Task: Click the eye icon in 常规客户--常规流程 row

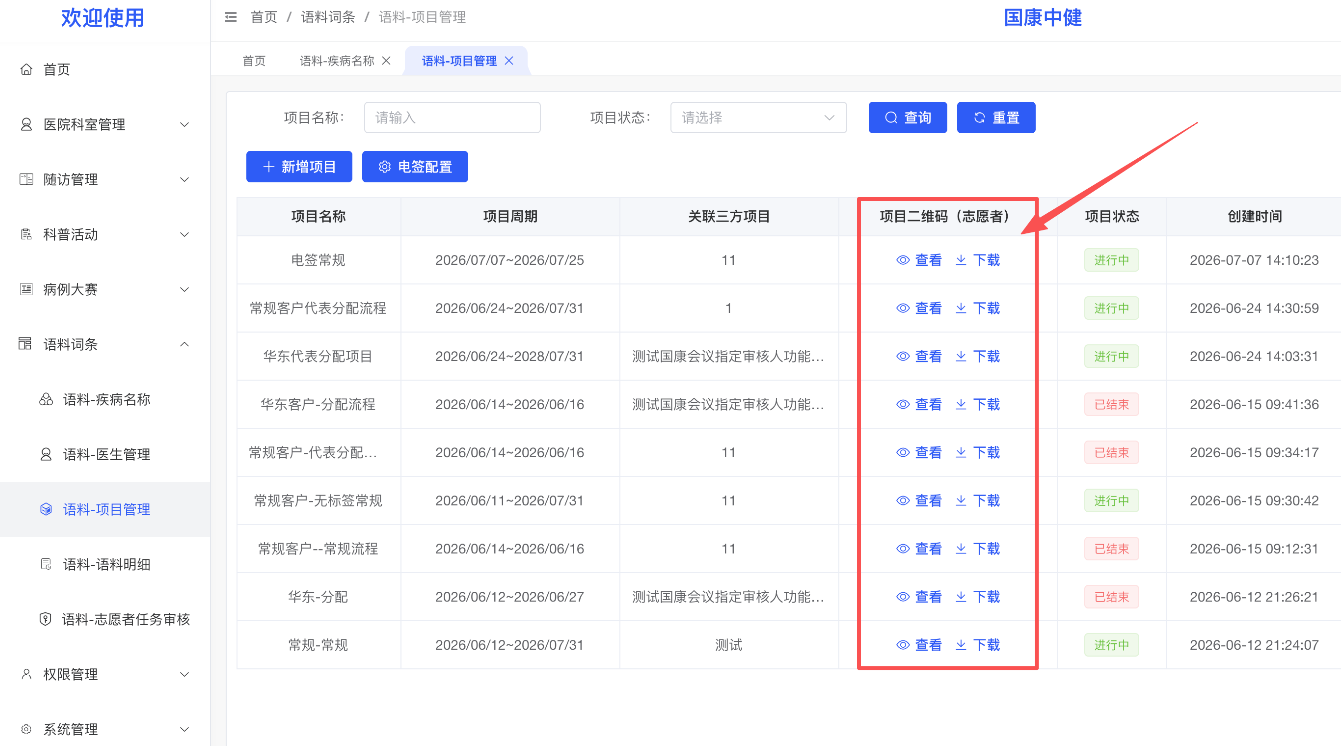Action: 903,549
